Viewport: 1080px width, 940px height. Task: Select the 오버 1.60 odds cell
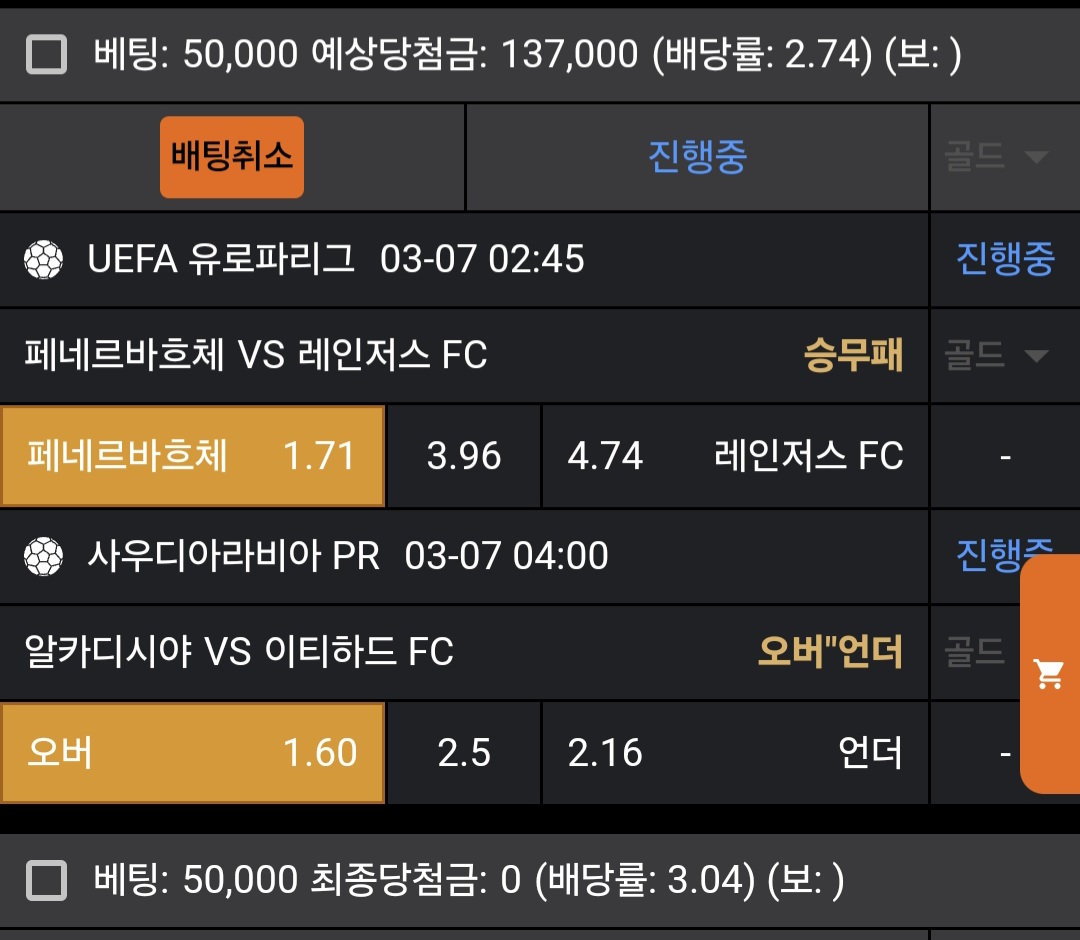tap(193, 752)
